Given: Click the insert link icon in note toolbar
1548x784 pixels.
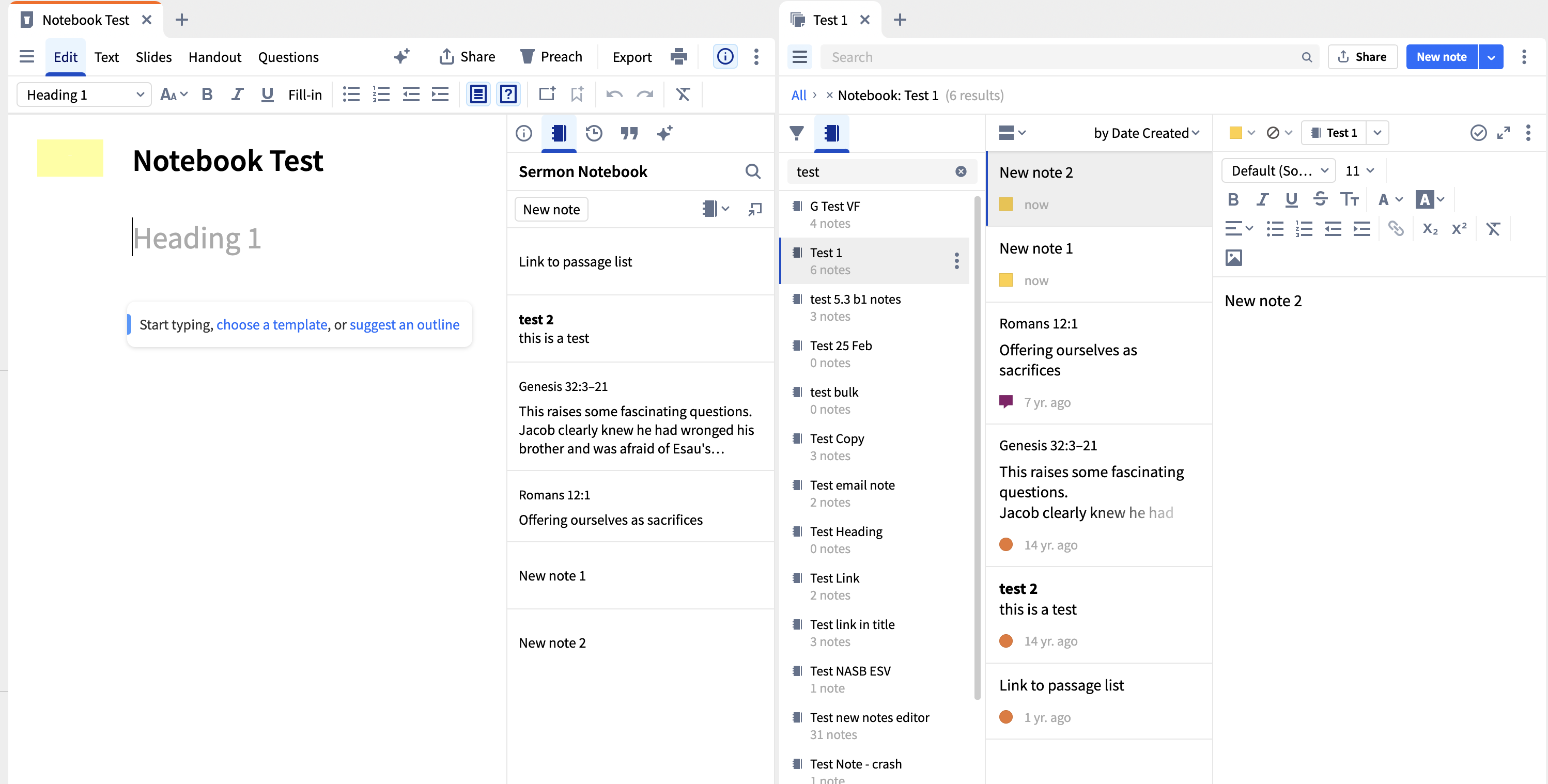Looking at the screenshot, I should coord(1396,228).
